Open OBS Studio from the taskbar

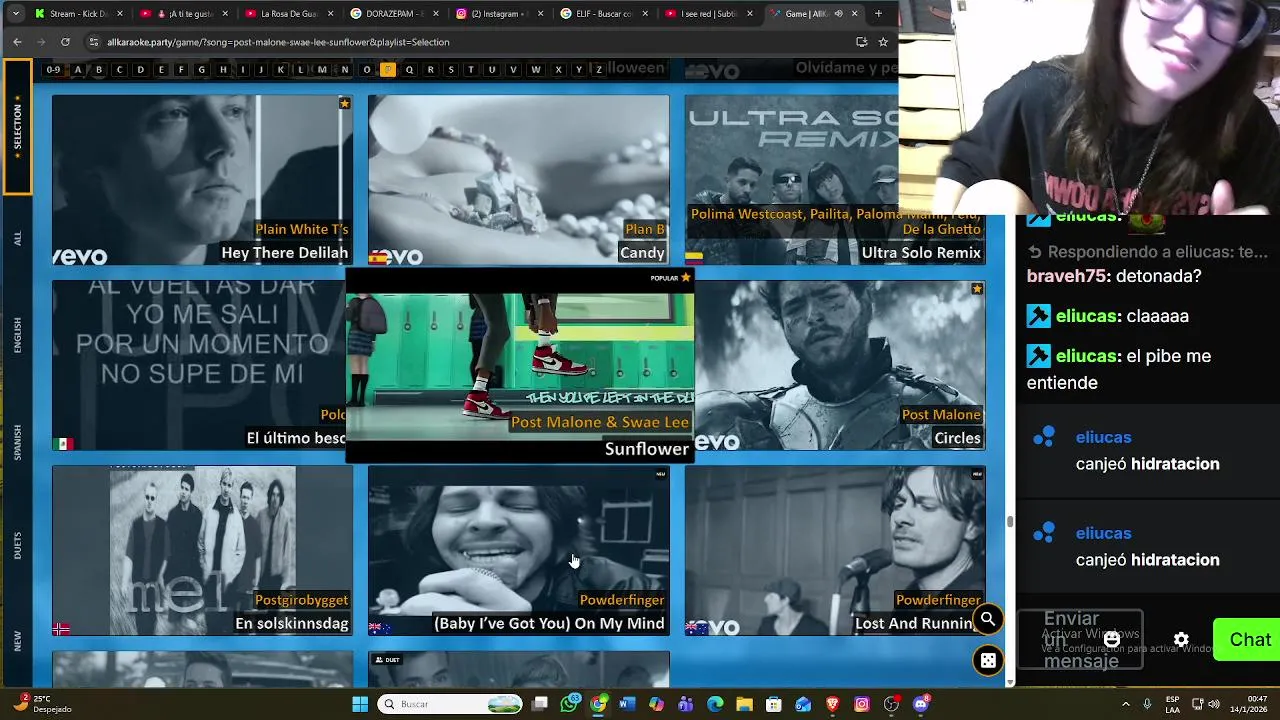[x=891, y=704]
